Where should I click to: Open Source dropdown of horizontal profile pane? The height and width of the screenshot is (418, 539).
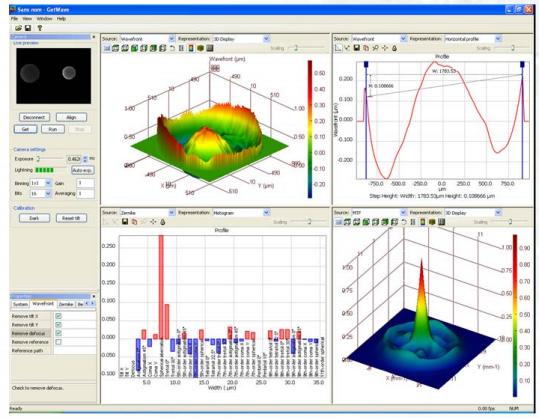coord(404,39)
